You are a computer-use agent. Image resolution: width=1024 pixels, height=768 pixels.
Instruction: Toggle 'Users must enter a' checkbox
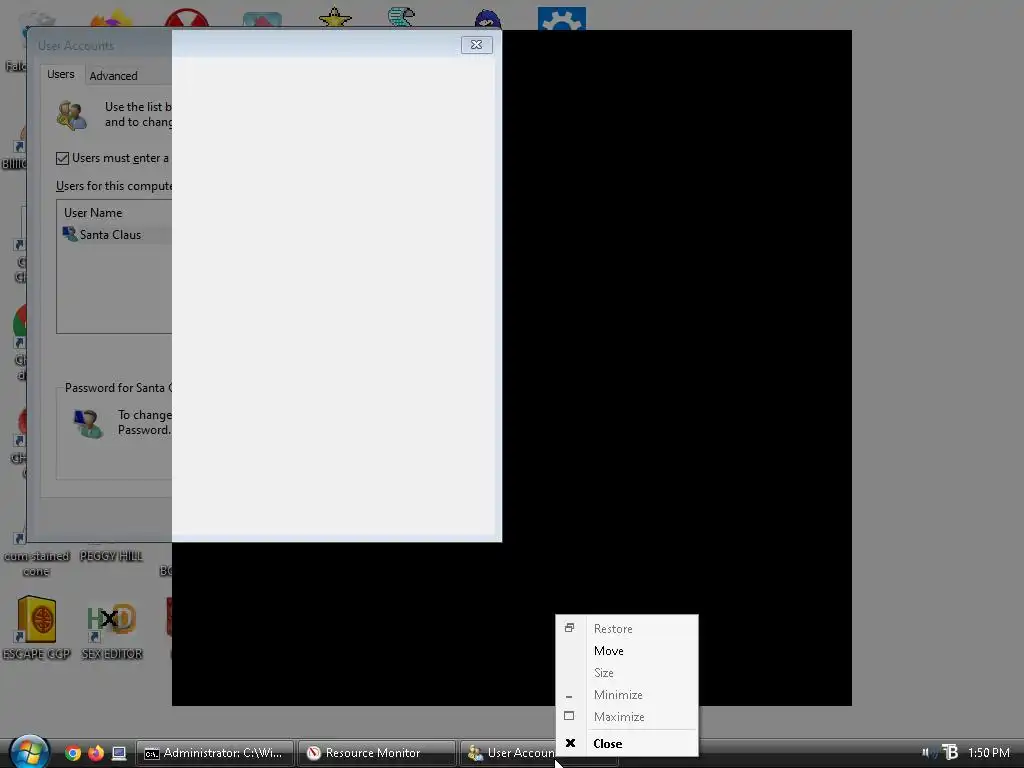coord(62,158)
